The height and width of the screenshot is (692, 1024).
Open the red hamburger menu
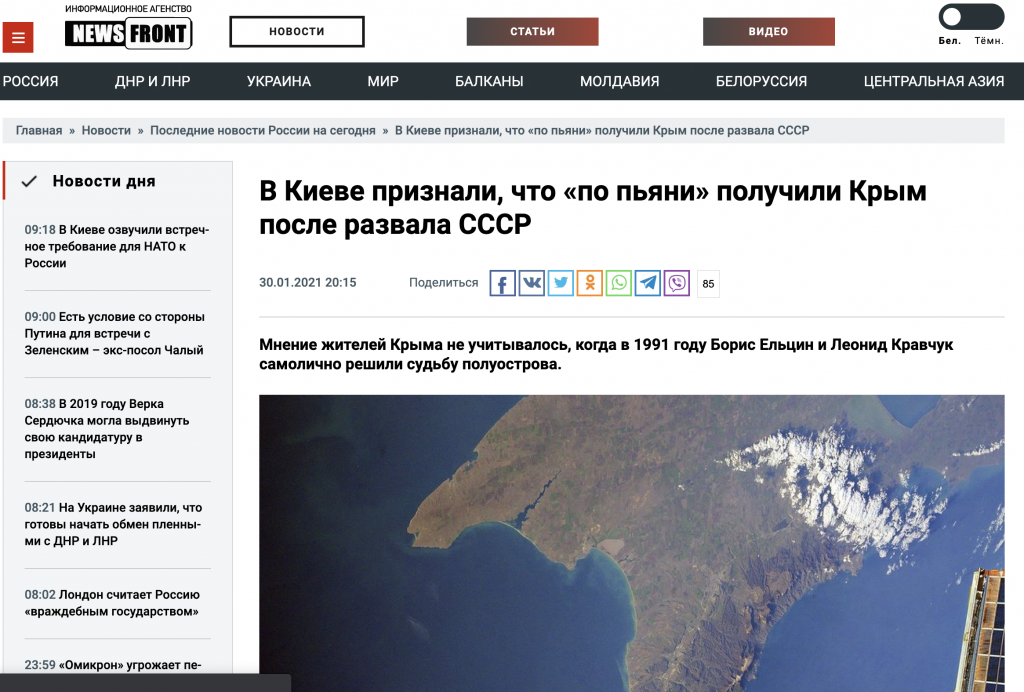coord(18,38)
